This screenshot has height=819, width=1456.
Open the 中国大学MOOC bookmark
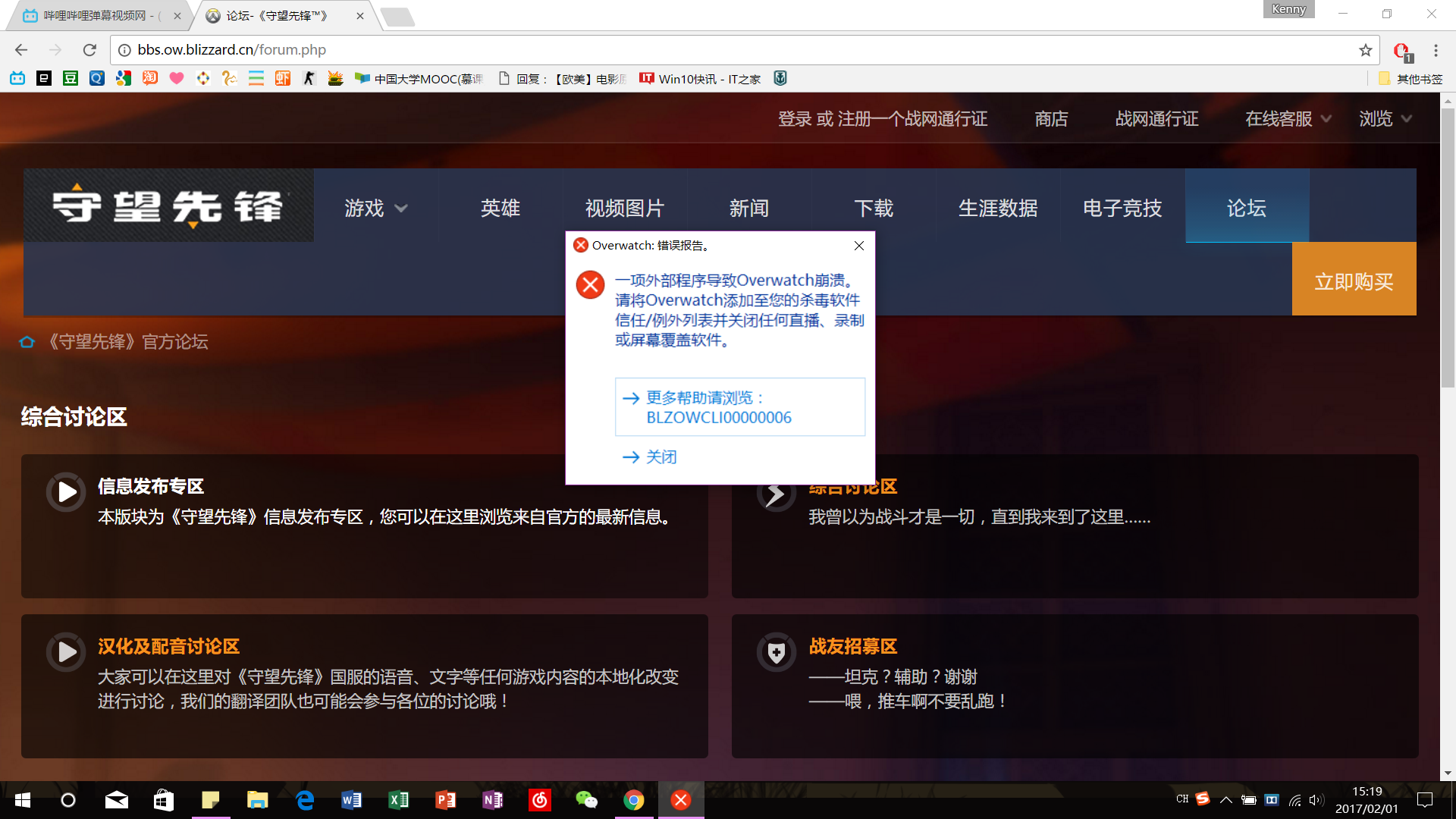point(419,79)
